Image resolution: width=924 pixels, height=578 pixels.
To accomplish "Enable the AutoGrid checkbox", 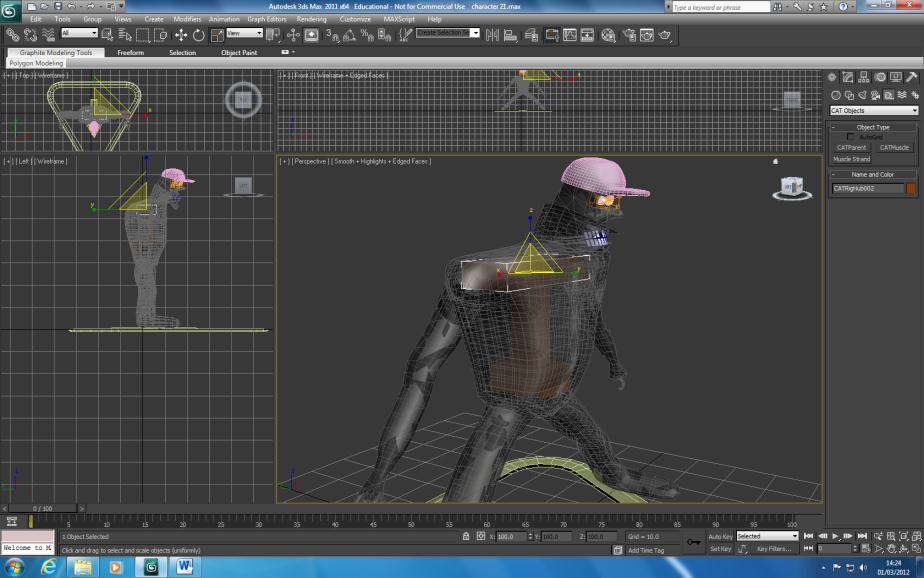I will [850, 136].
